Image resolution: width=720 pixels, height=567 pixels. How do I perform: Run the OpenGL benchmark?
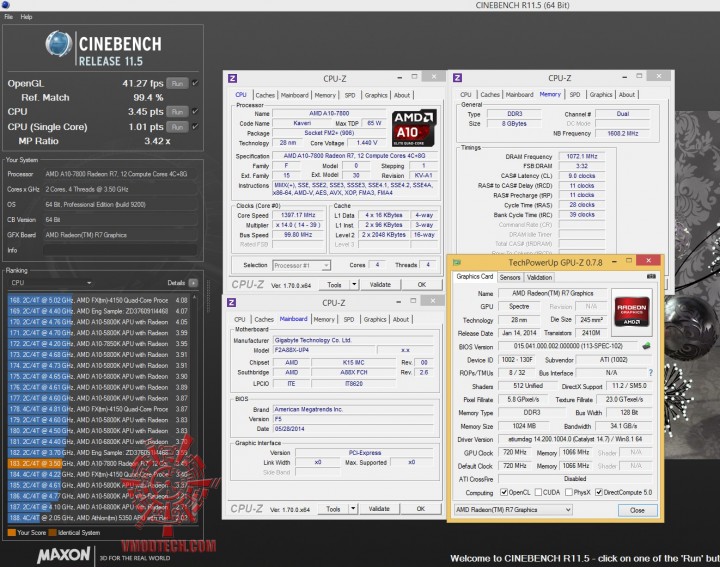[x=177, y=84]
